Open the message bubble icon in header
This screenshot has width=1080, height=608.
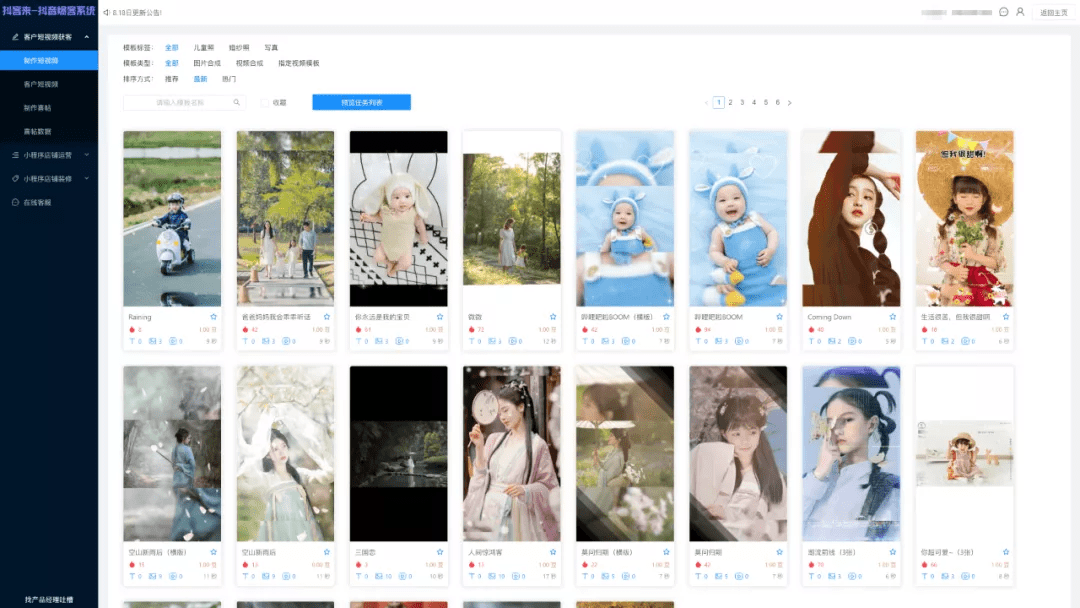click(1003, 12)
